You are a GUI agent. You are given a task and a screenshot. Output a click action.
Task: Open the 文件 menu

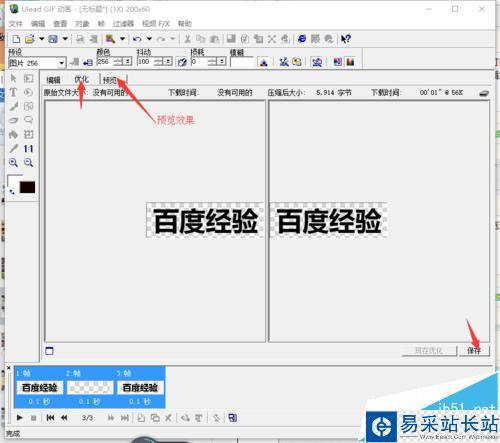click(15, 24)
